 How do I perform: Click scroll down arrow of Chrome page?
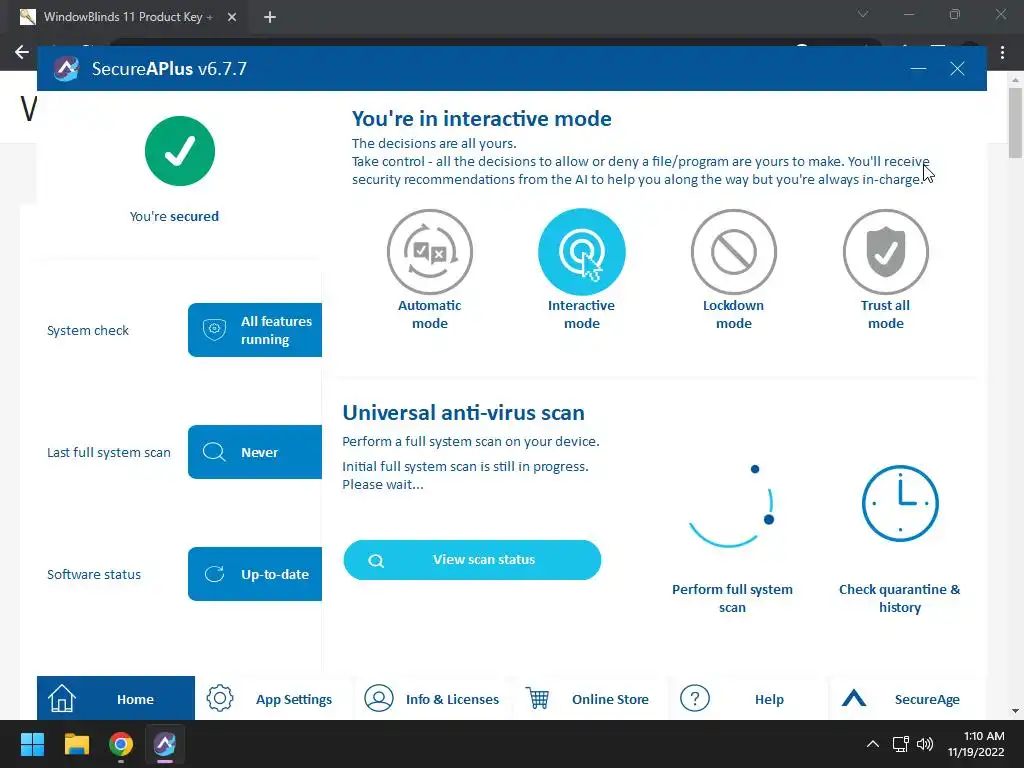(1015, 711)
